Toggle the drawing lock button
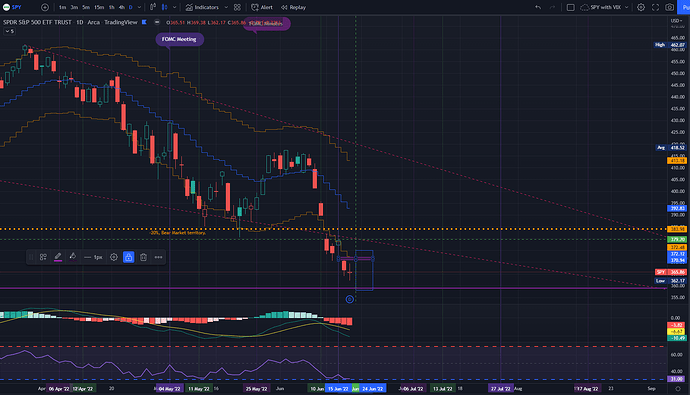The width and height of the screenshot is (690, 395). click(128, 257)
